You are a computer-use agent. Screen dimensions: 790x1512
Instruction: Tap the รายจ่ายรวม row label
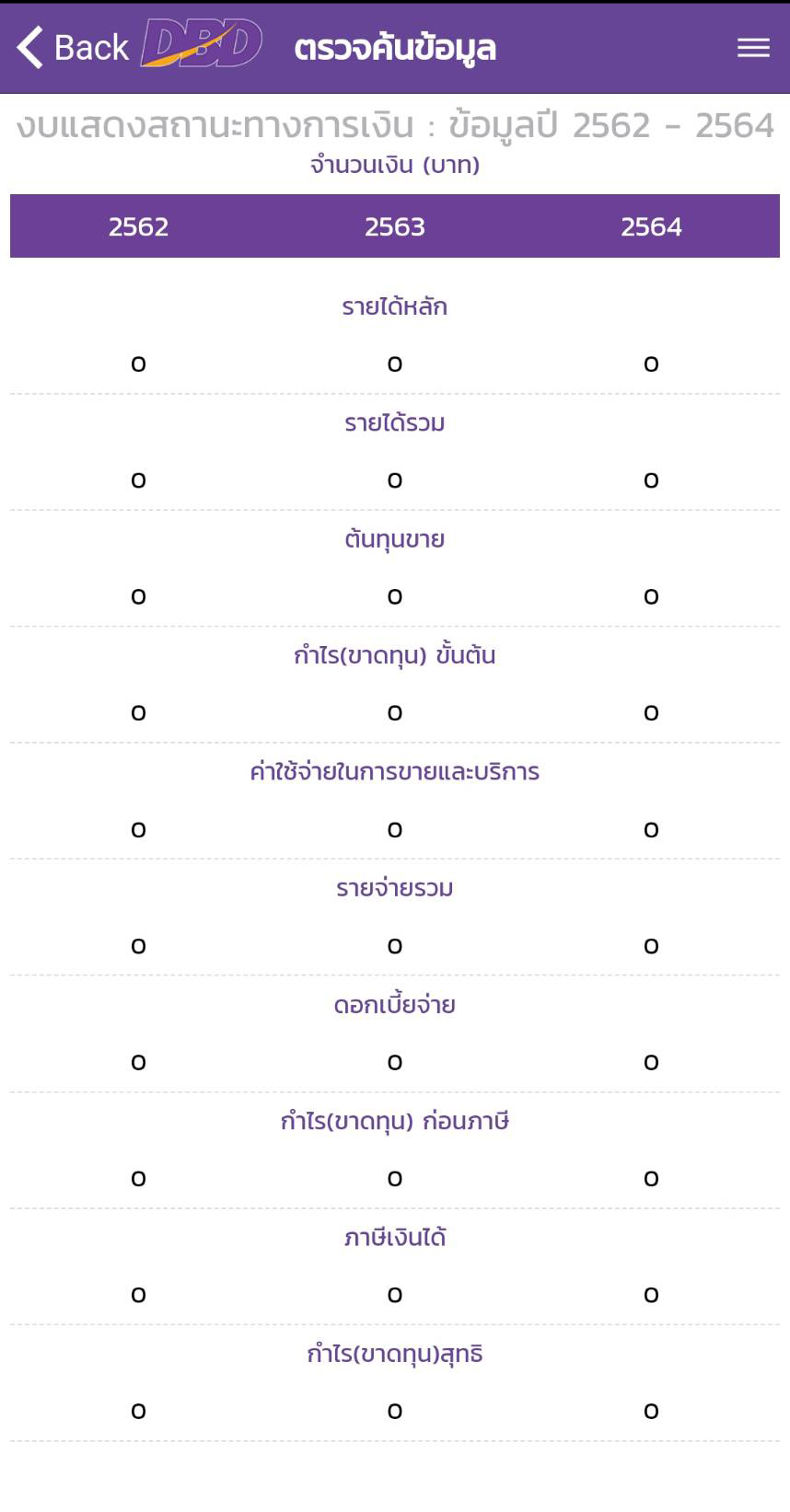[x=395, y=888]
